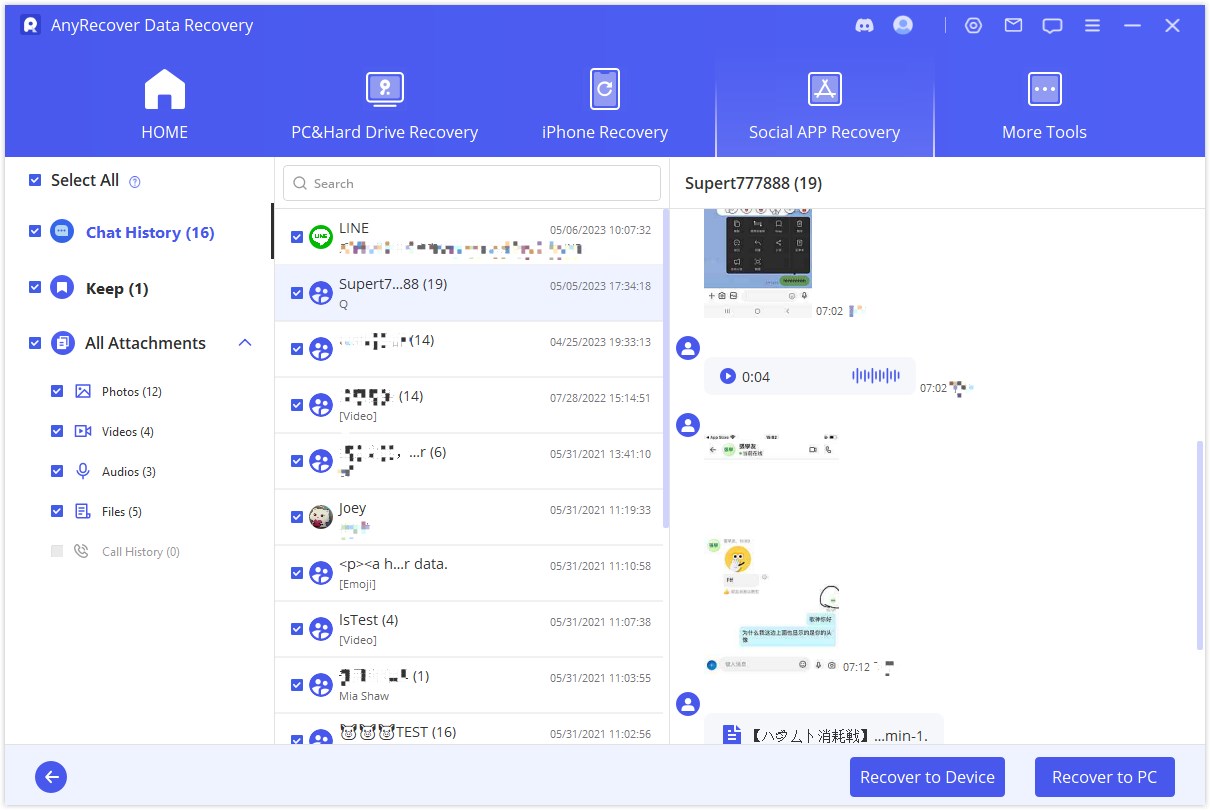Click the Chat History bubble icon
Viewport: 1210px width, 810px height.
pos(62,232)
